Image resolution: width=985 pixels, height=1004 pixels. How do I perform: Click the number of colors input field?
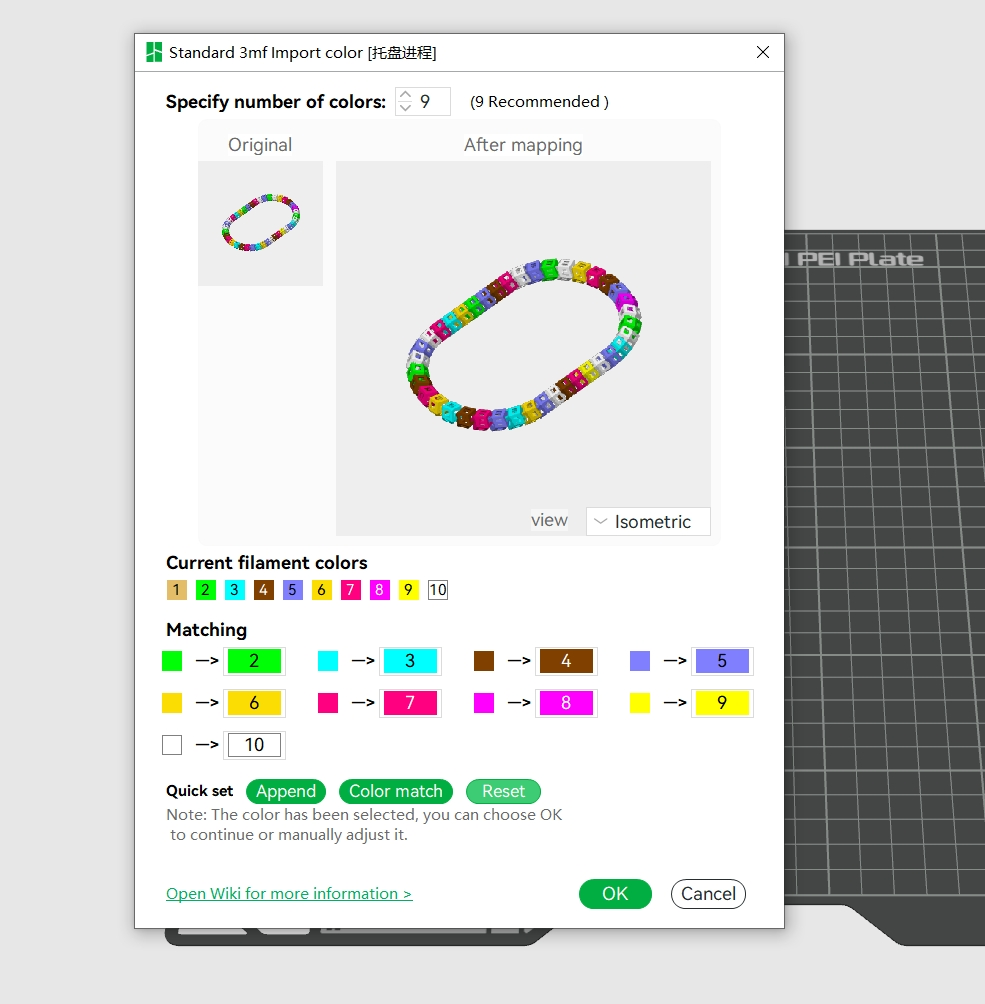coord(432,101)
